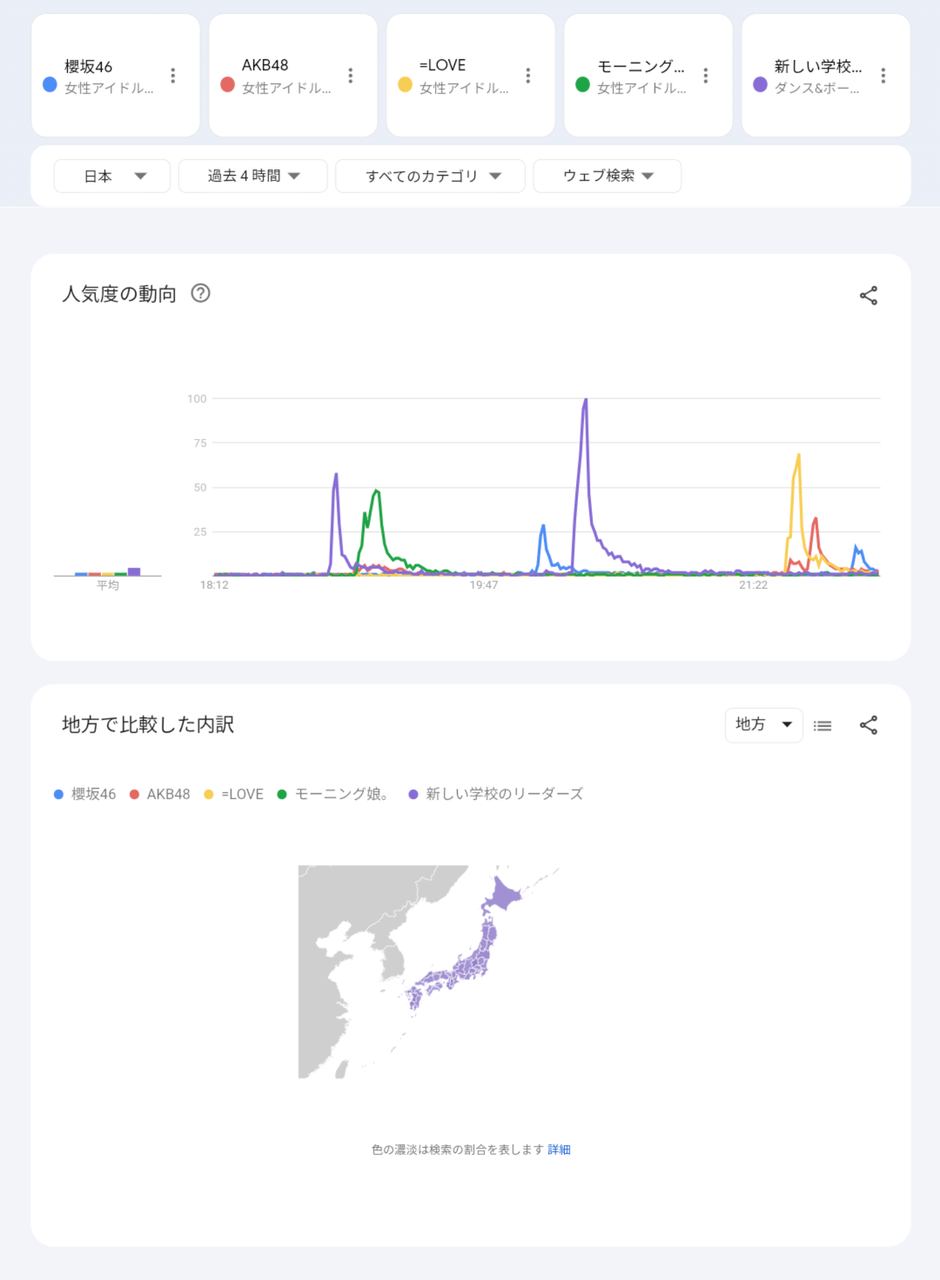Click the blue color dot for 櫻坂46

click(x=50, y=84)
